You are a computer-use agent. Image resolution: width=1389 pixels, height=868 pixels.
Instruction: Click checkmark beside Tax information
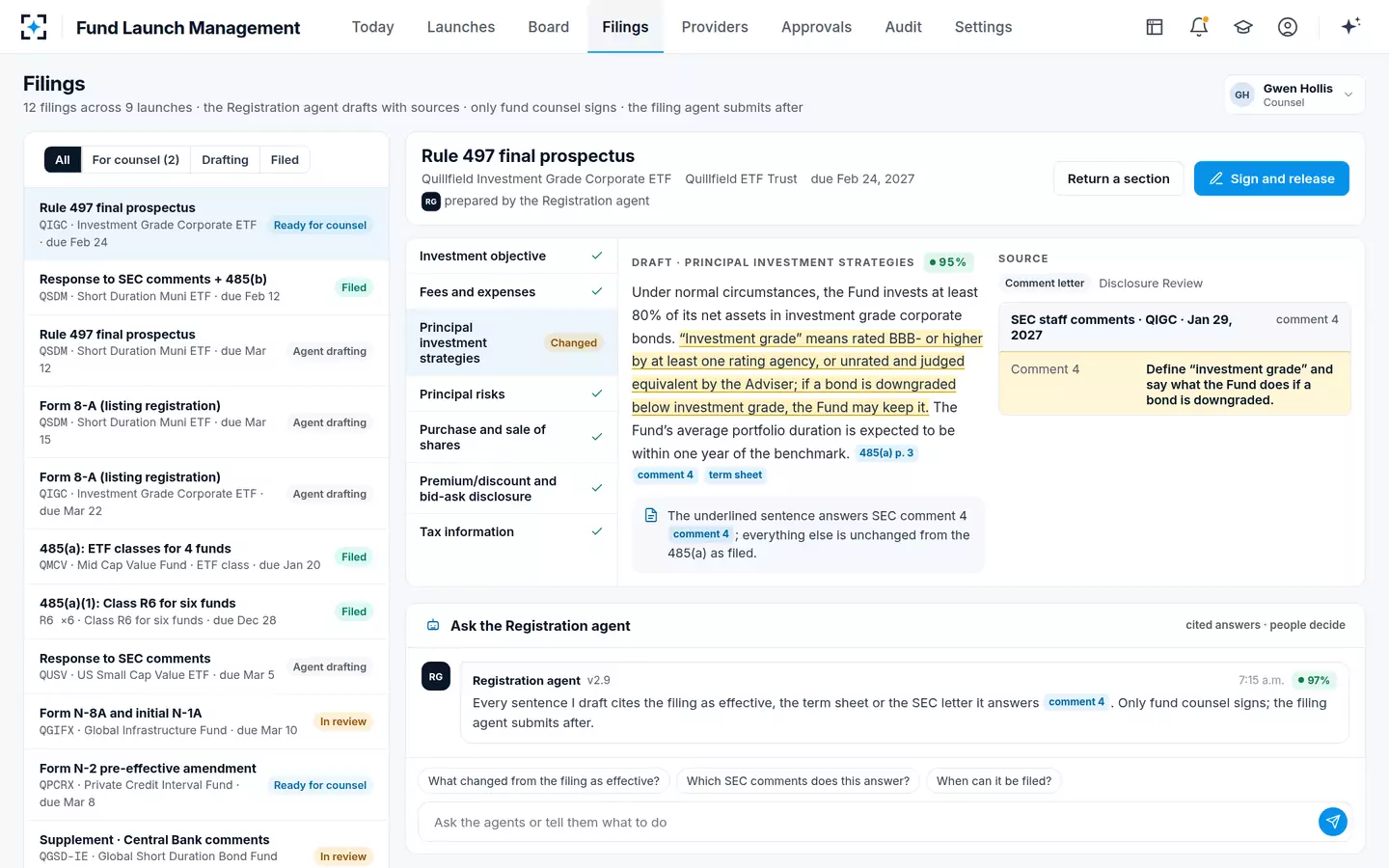[597, 531]
